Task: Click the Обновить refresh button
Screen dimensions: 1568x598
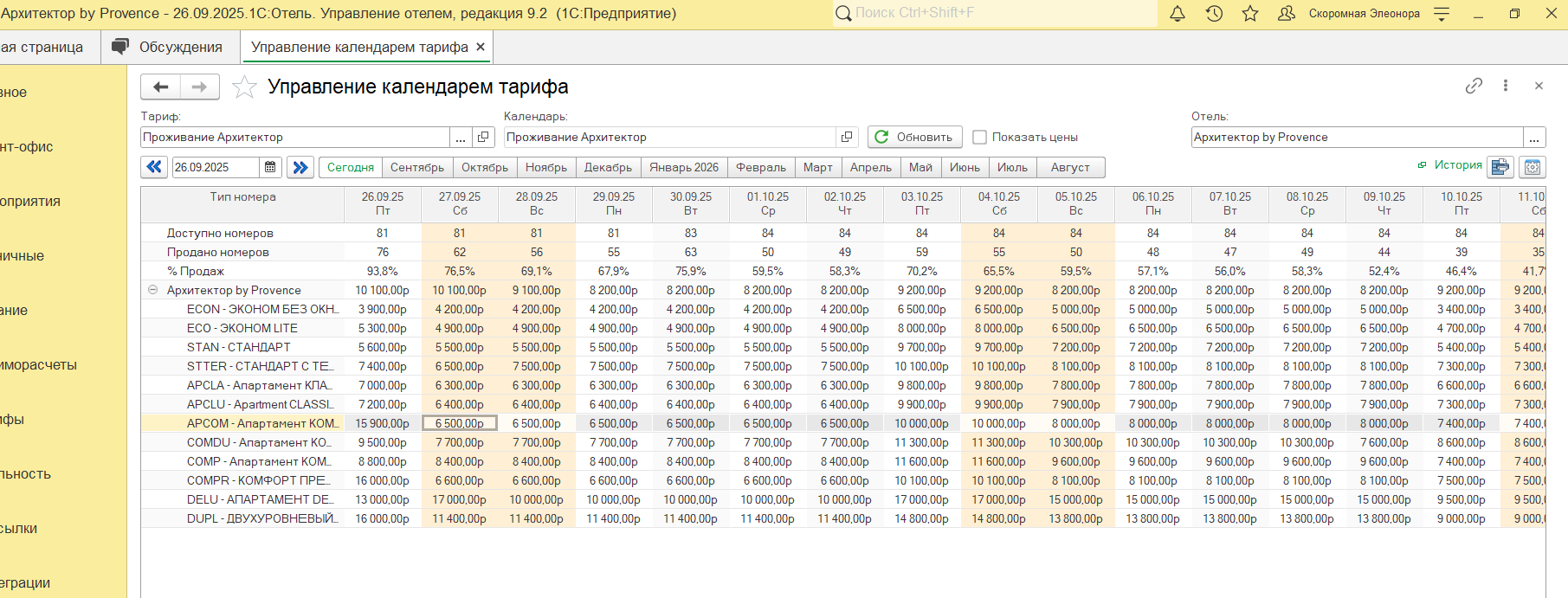Action: pyautogui.click(x=915, y=137)
